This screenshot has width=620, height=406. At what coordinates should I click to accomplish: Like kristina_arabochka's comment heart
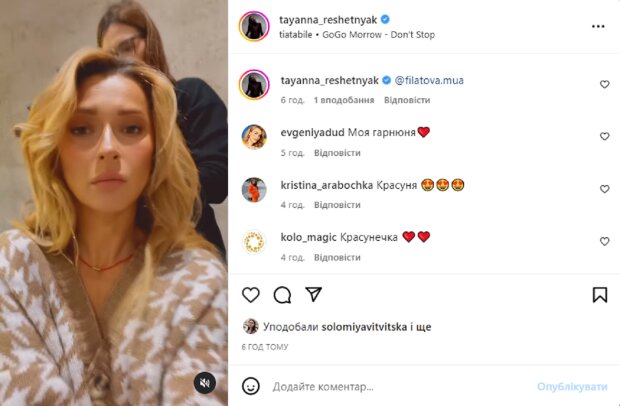pos(604,189)
